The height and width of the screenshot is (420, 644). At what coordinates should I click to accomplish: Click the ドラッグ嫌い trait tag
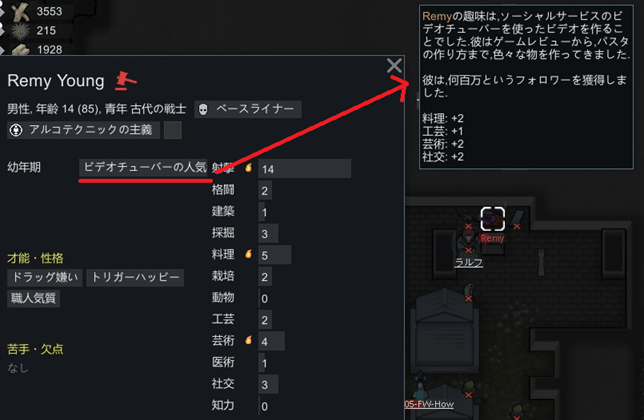pos(45,278)
